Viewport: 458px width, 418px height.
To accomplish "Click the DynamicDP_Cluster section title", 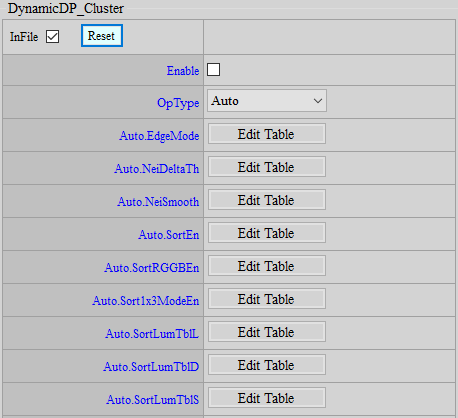I will click(x=66, y=9).
